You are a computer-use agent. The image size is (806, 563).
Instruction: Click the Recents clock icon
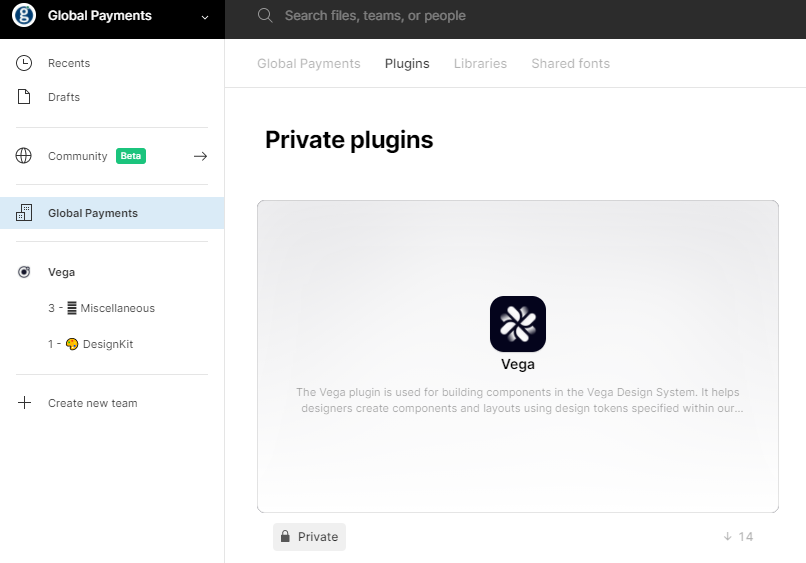coord(24,63)
